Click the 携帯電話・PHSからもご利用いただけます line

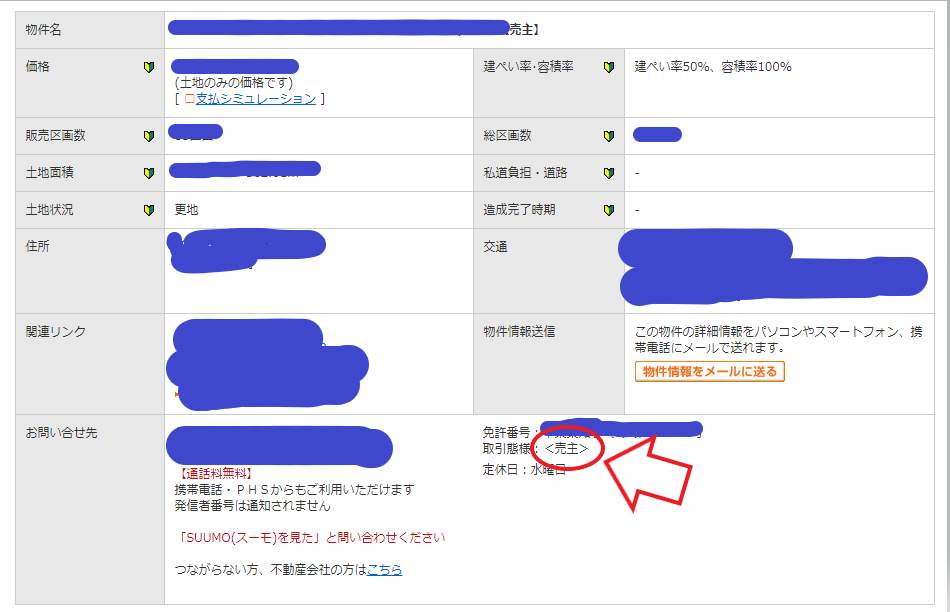(x=294, y=489)
